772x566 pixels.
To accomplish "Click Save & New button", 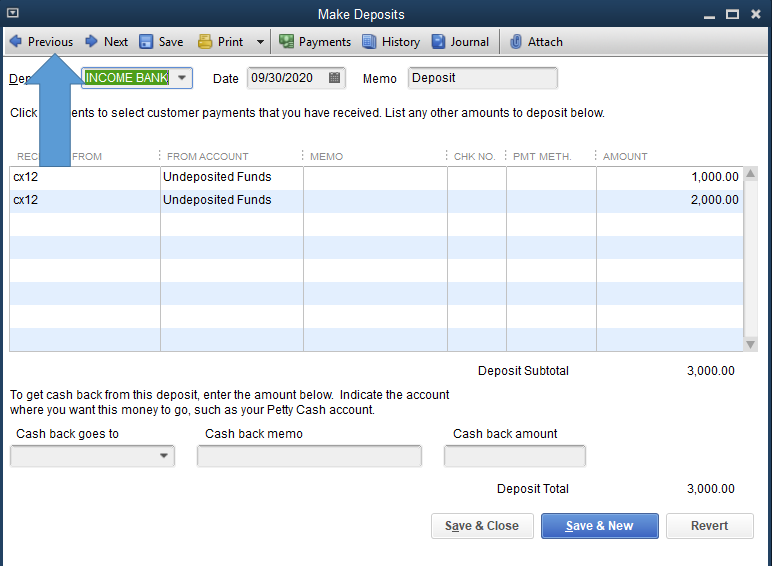I will (x=599, y=526).
